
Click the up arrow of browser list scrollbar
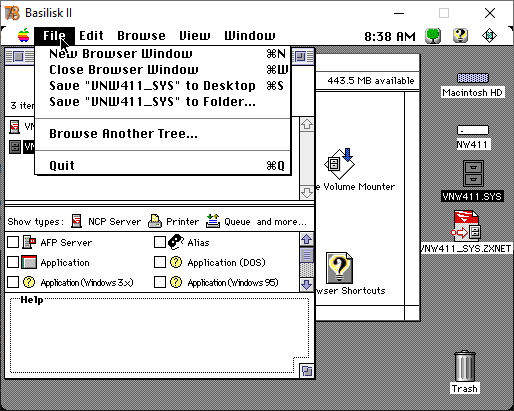point(307,124)
